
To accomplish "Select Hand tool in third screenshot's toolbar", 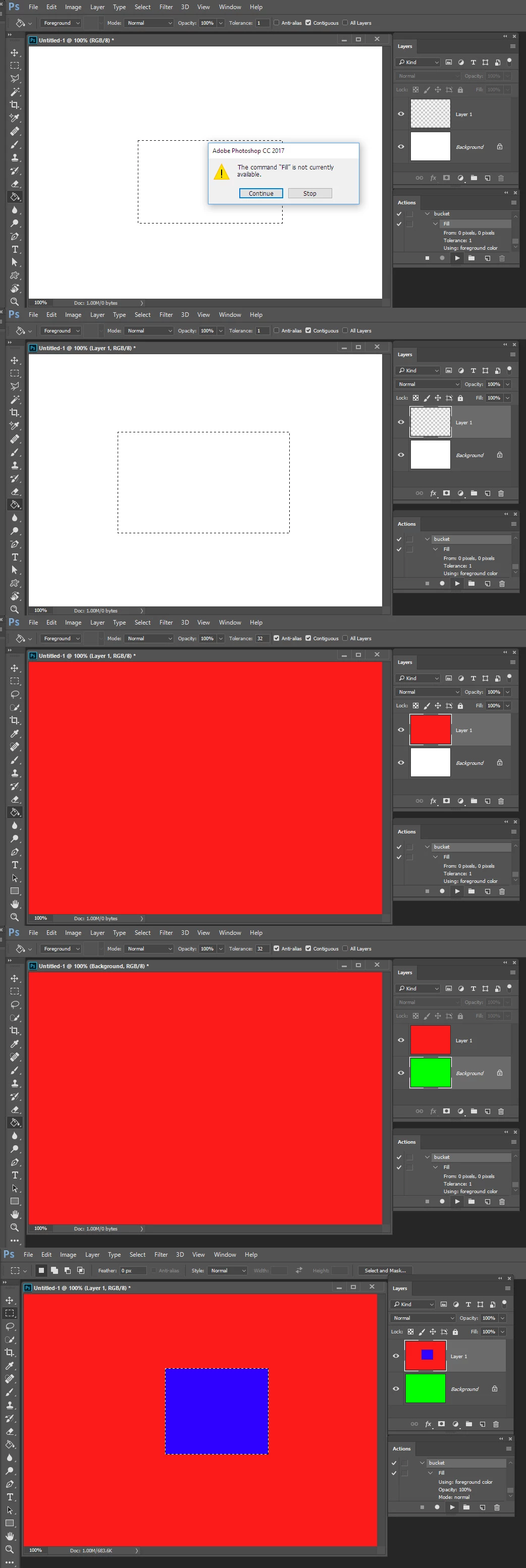I will coord(15,904).
